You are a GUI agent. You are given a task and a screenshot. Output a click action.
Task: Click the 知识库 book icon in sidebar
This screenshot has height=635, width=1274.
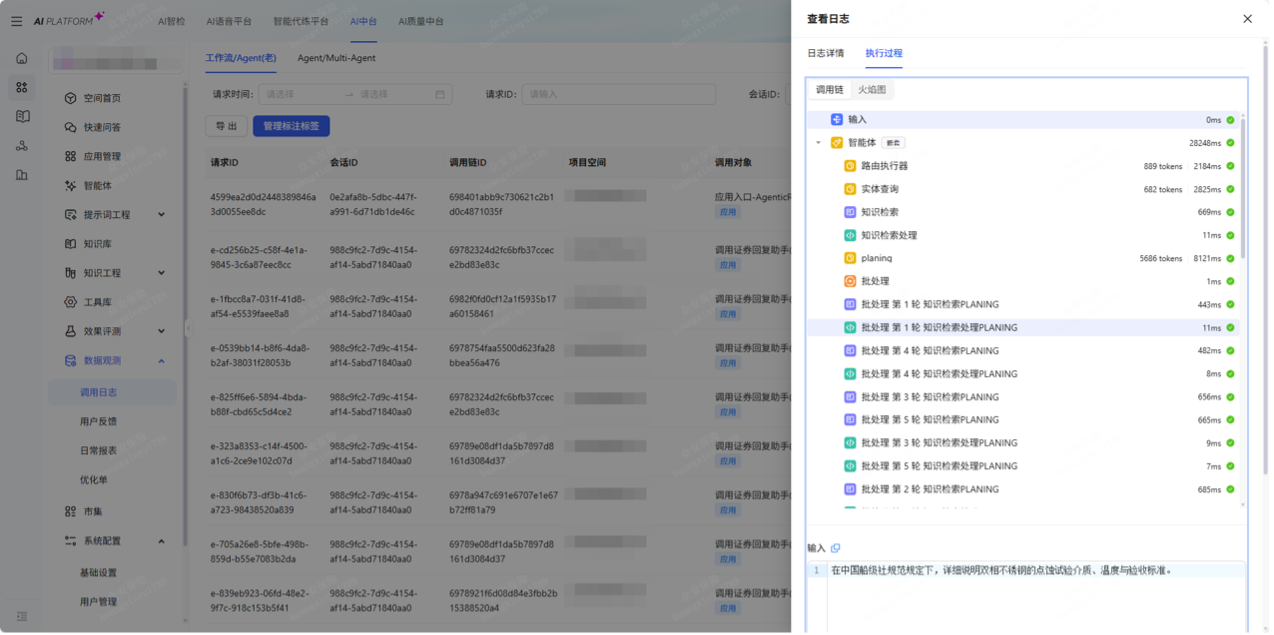[70, 243]
